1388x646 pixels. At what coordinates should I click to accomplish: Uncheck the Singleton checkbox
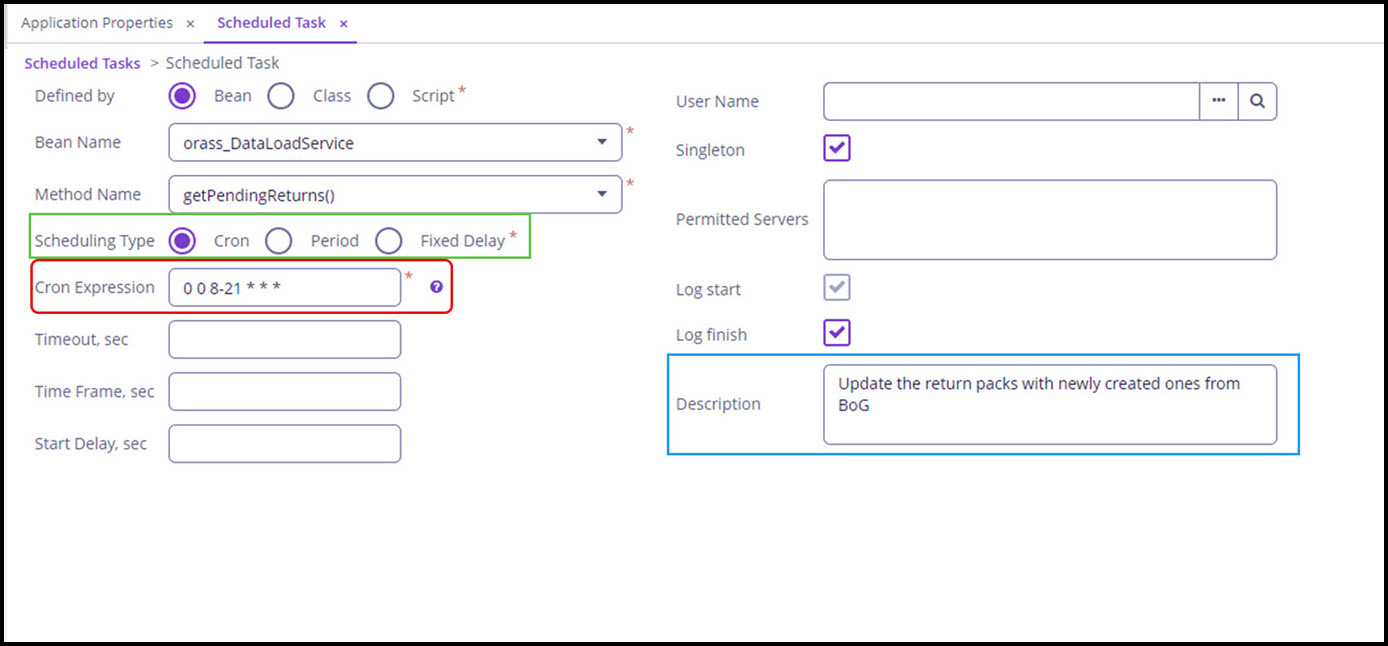click(x=836, y=148)
